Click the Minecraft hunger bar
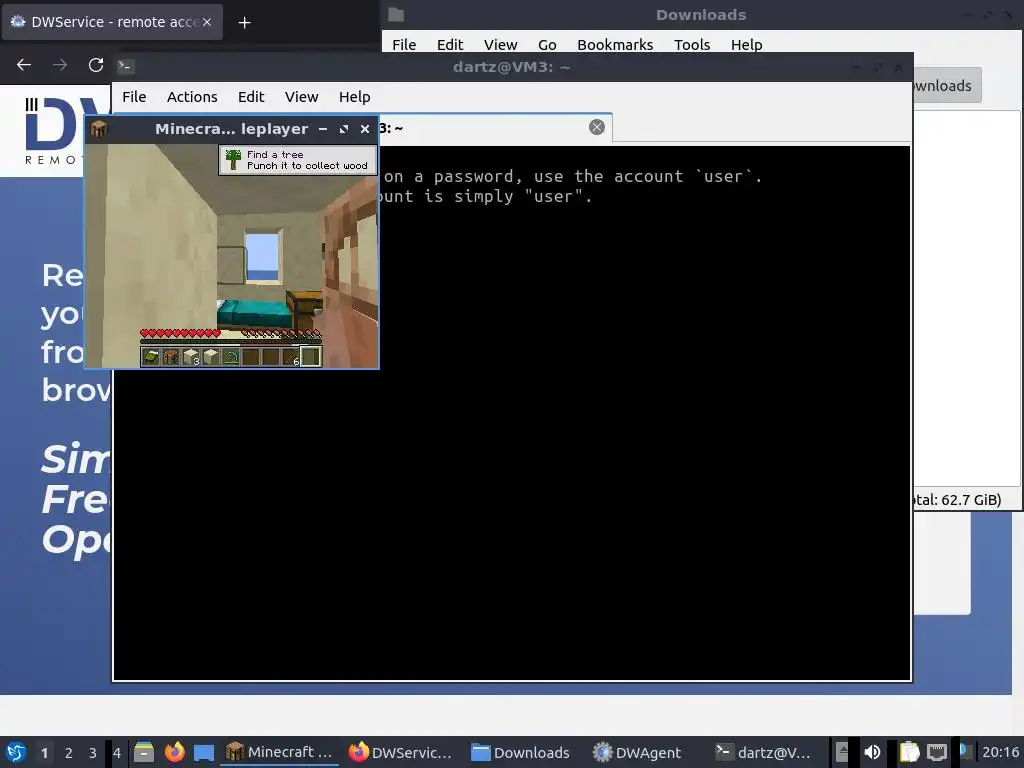 tap(281, 333)
